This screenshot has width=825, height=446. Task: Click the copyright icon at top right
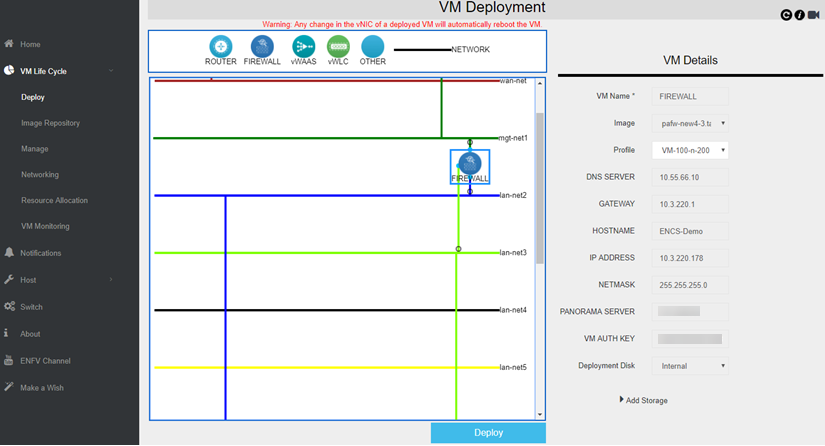tap(787, 15)
